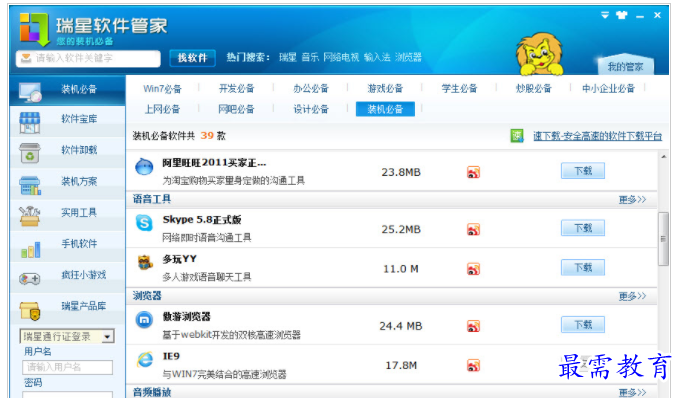Download 多玩YY with 下载 button
The width and height of the screenshot is (680, 398).
click(583, 268)
